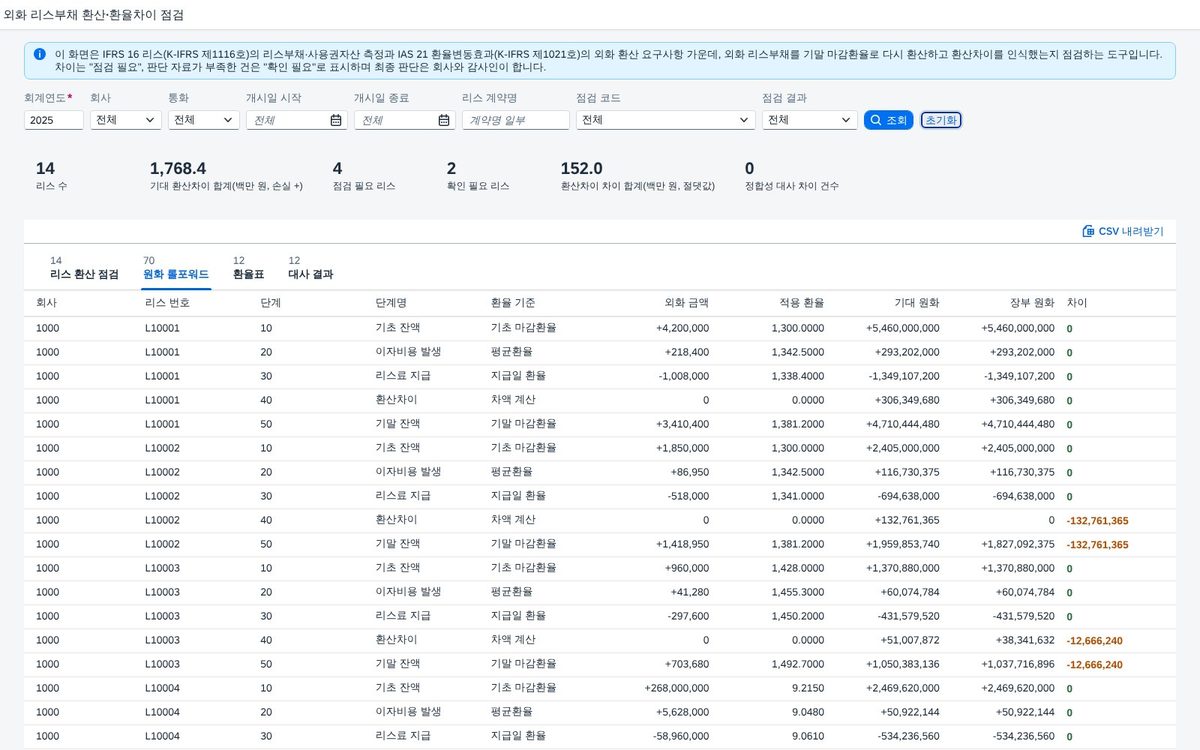Focus the 회계연도 input with 2025

point(54,120)
